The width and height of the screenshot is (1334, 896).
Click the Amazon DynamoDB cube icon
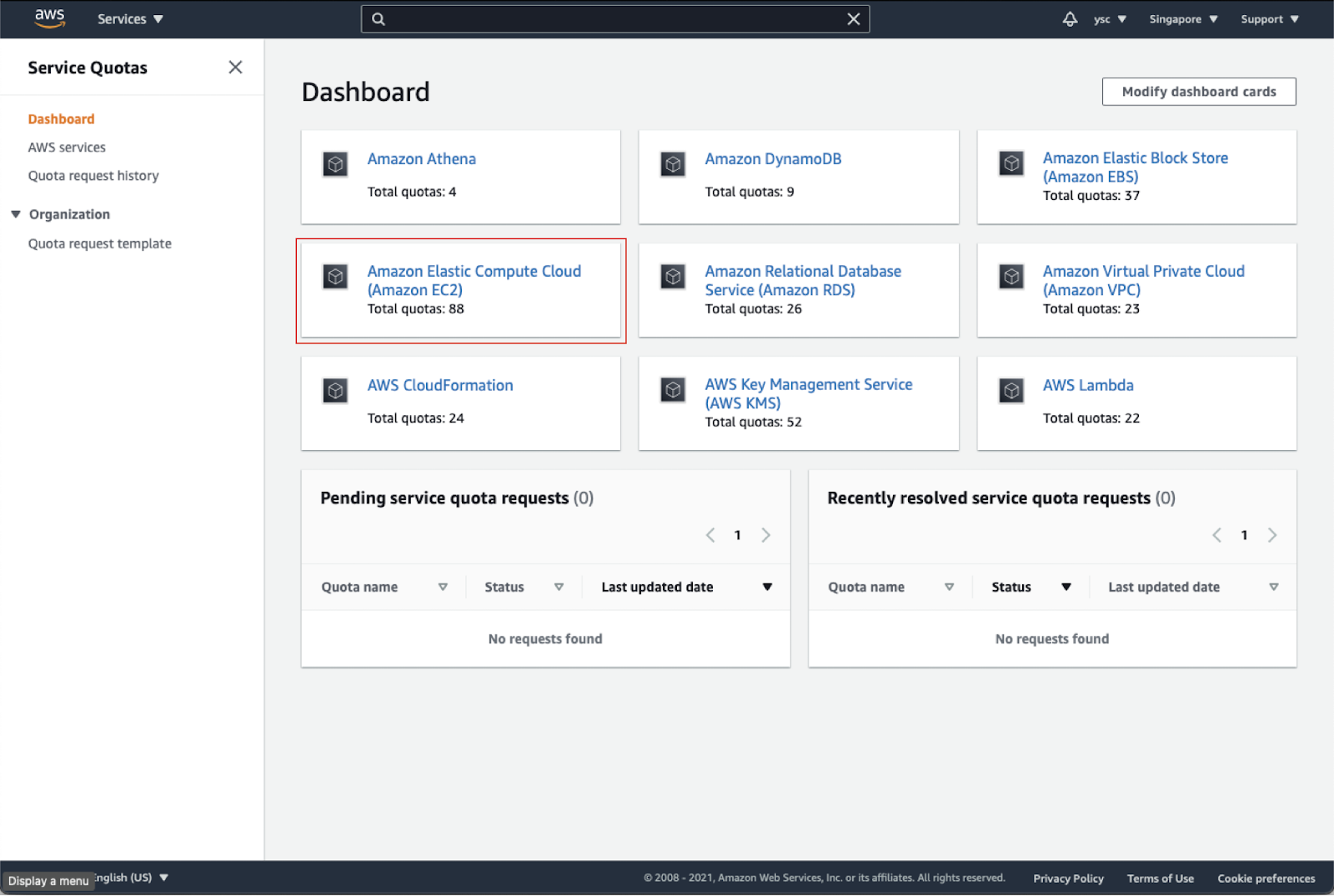click(673, 164)
